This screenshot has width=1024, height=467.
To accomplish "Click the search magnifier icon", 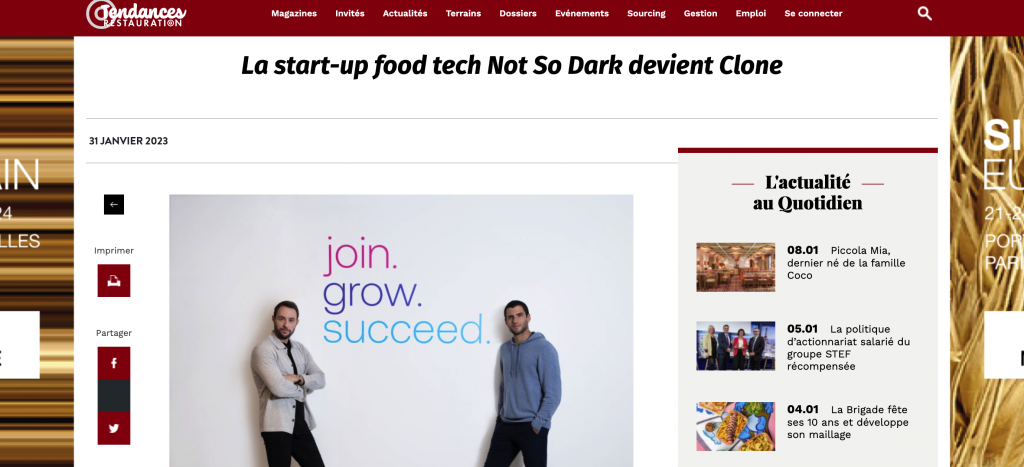I will [924, 13].
